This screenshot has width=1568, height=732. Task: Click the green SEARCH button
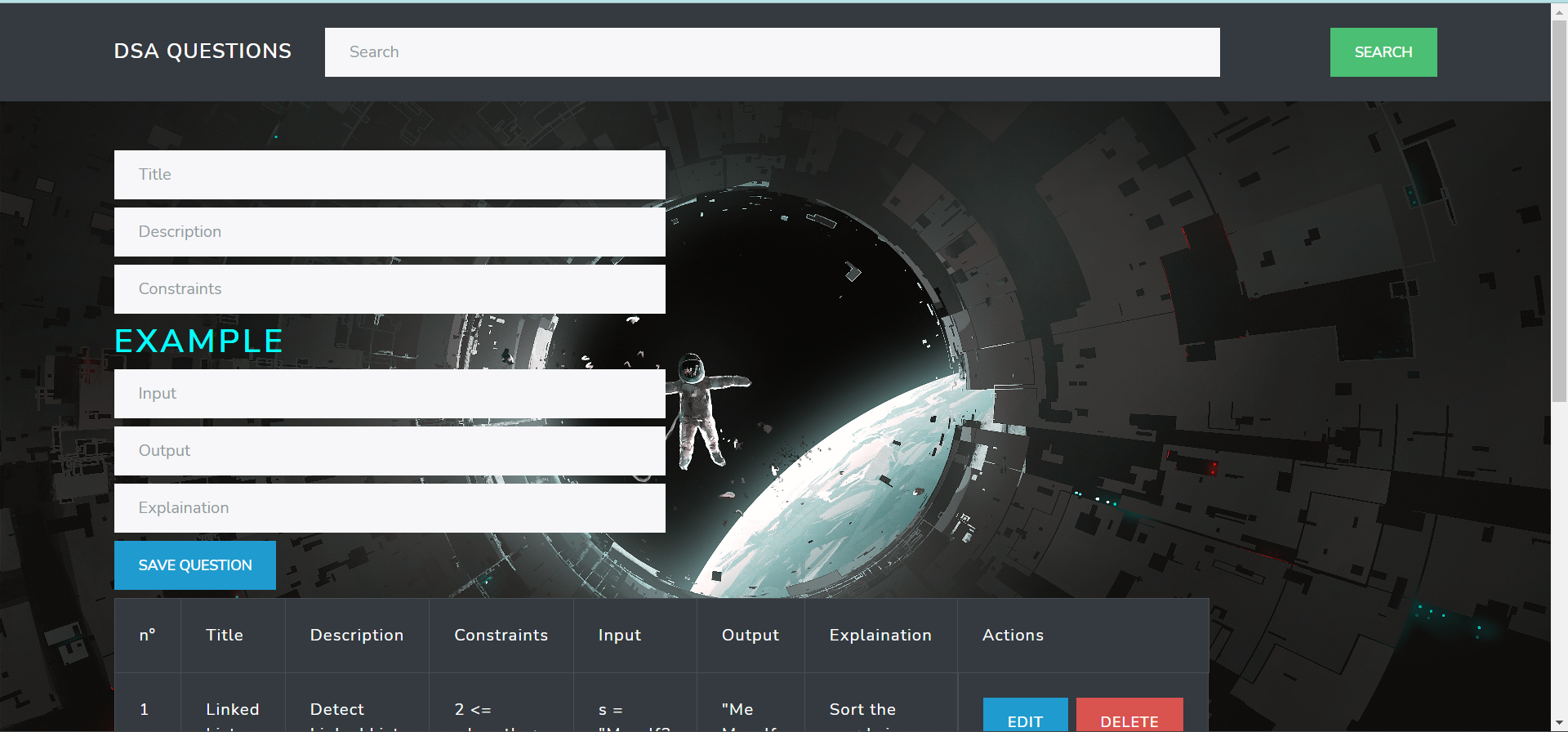click(1383, 52)
